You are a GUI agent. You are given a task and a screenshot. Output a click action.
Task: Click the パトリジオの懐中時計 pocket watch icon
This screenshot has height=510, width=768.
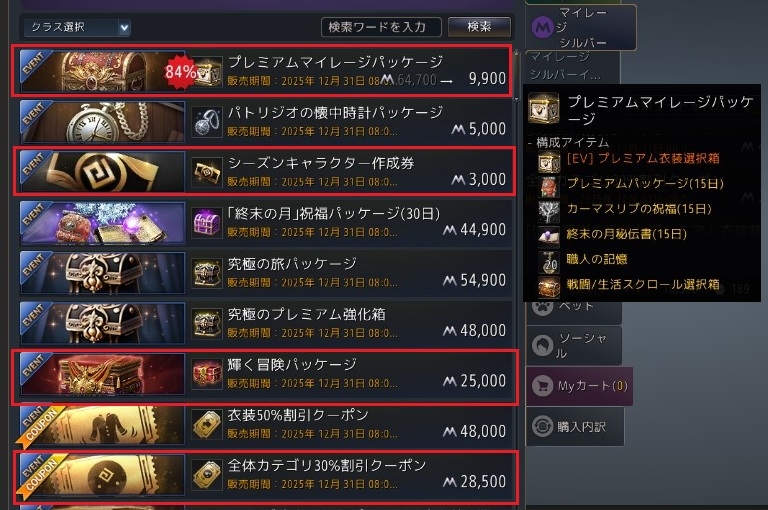(x=206, y=121)
